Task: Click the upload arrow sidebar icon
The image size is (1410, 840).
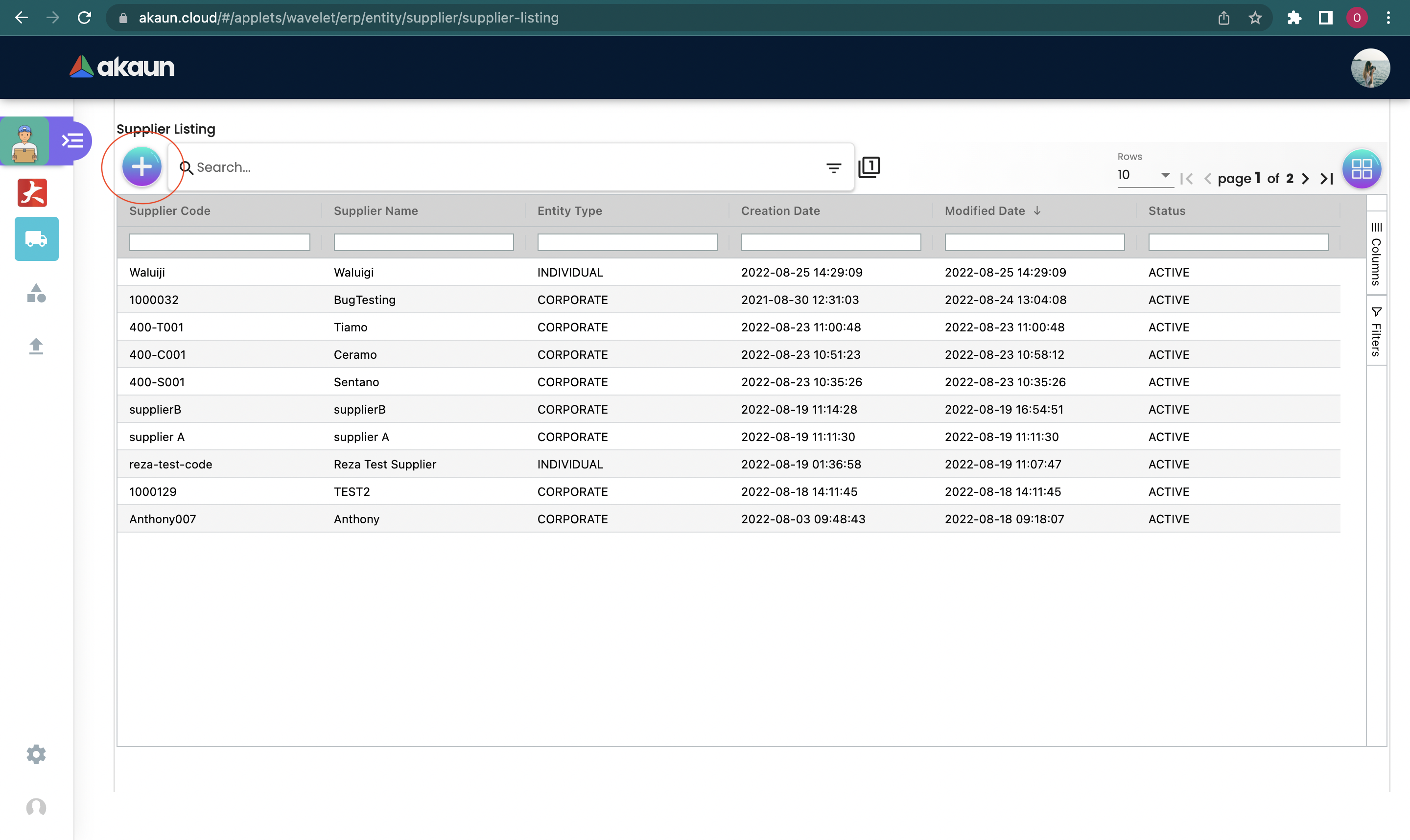Action: point(36,346)
